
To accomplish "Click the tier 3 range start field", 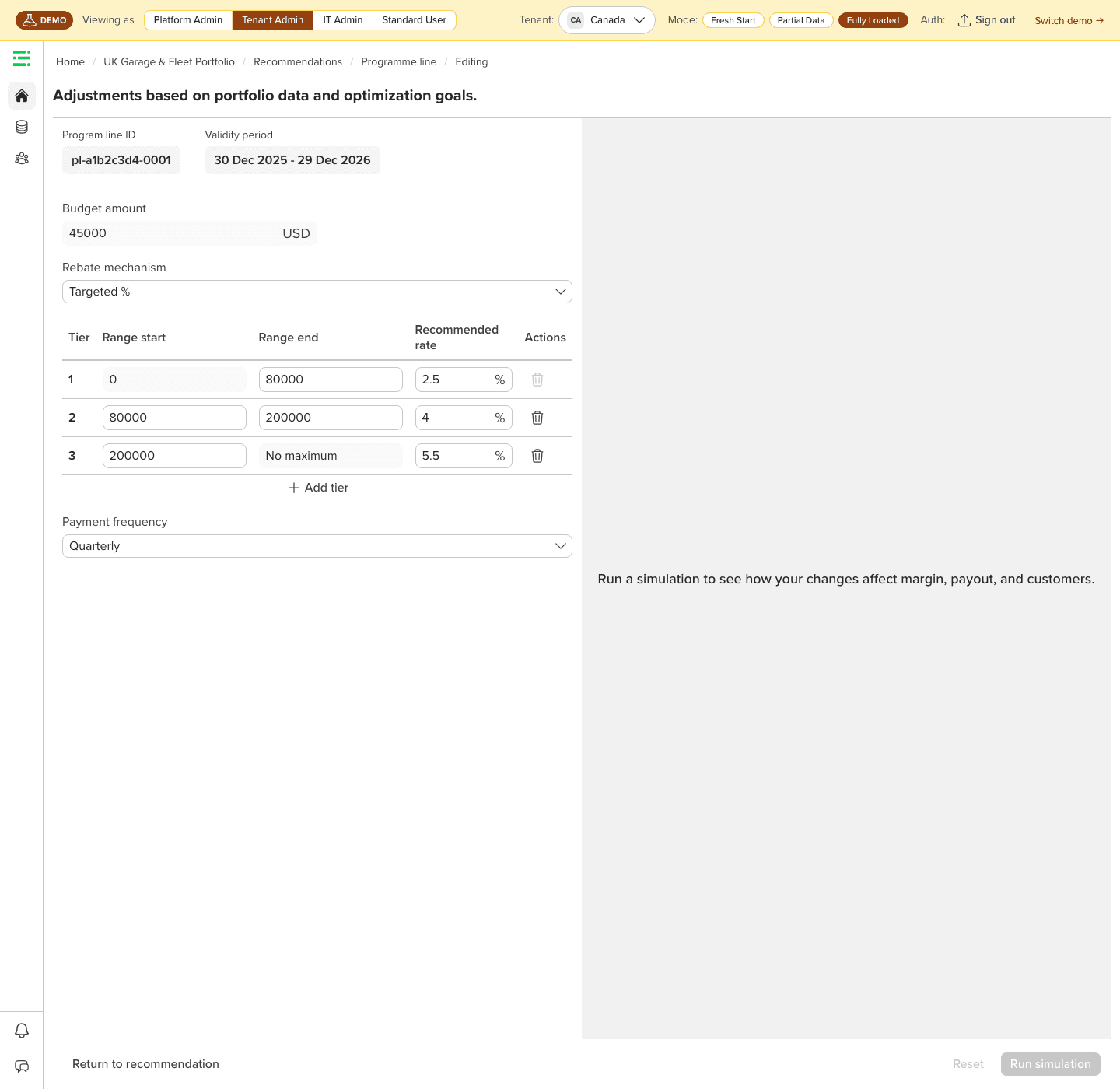I will (174, 456).
